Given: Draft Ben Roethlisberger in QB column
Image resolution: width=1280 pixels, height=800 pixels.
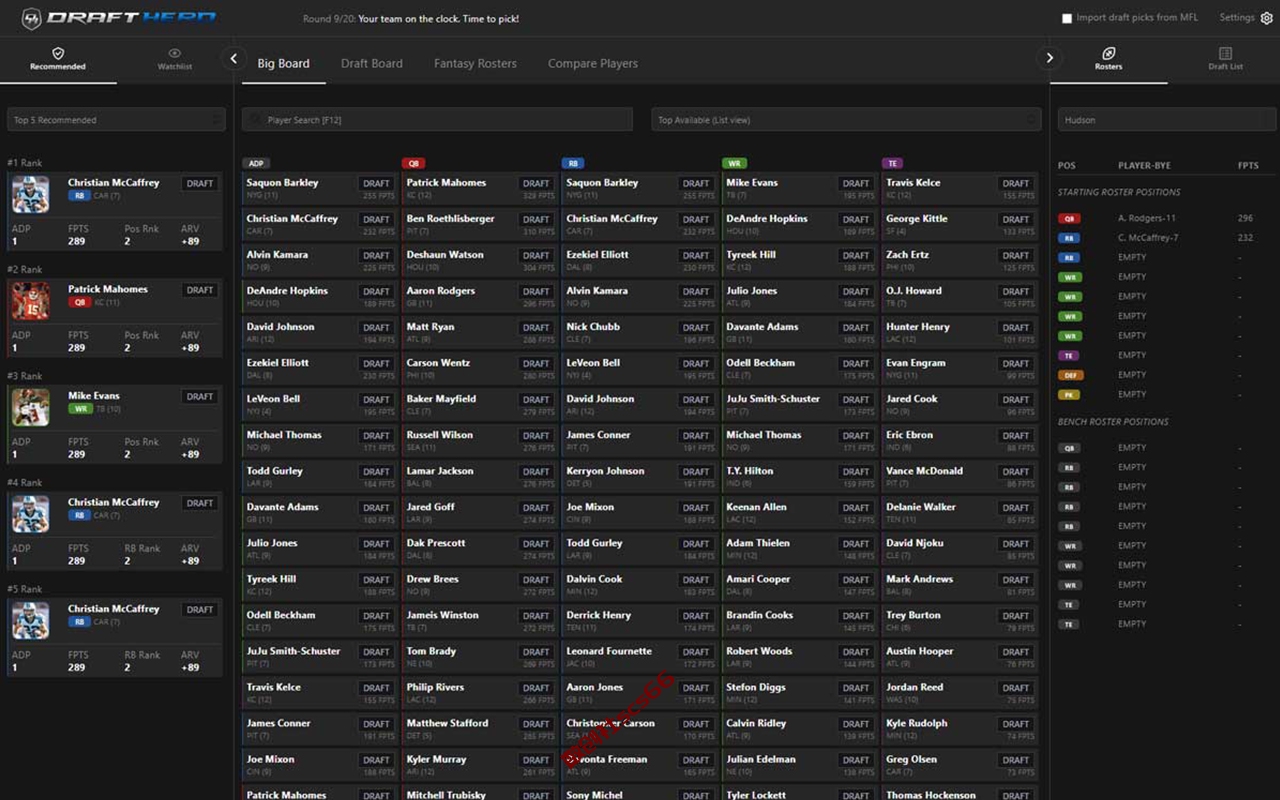Looking at the screenshot, I should pos(536,220).
